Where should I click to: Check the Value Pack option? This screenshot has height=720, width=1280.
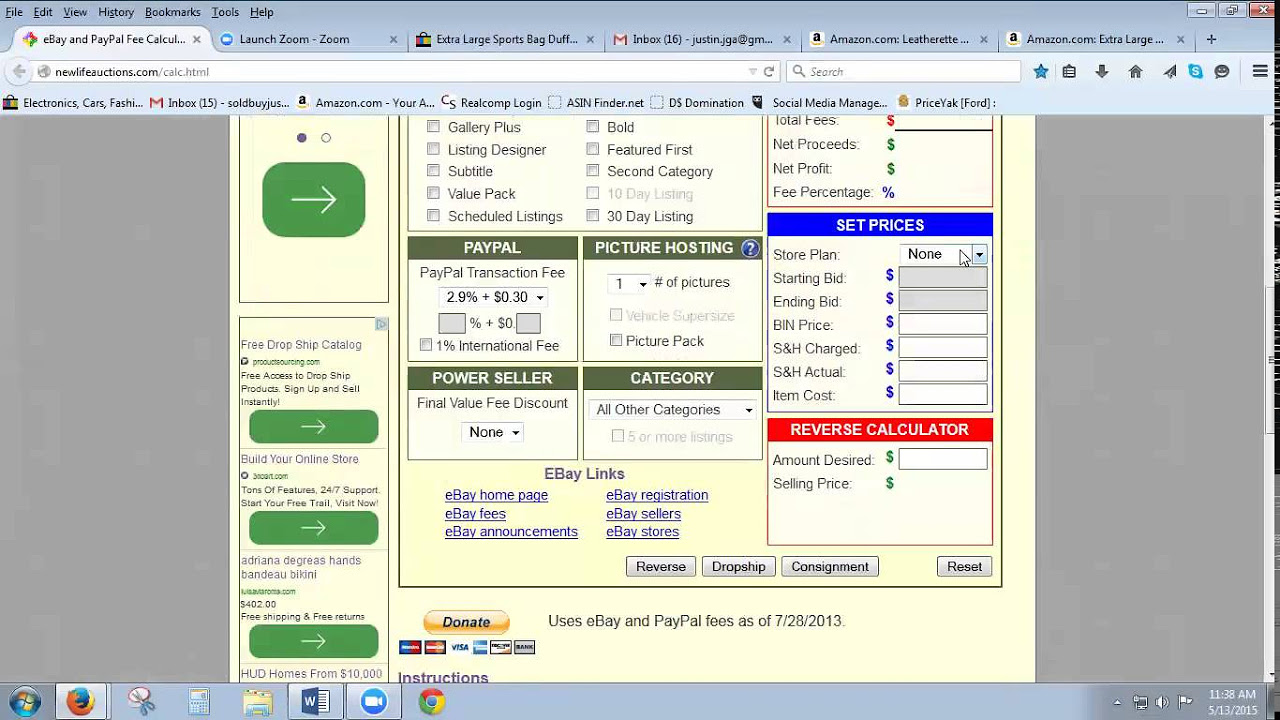(433, 193)
